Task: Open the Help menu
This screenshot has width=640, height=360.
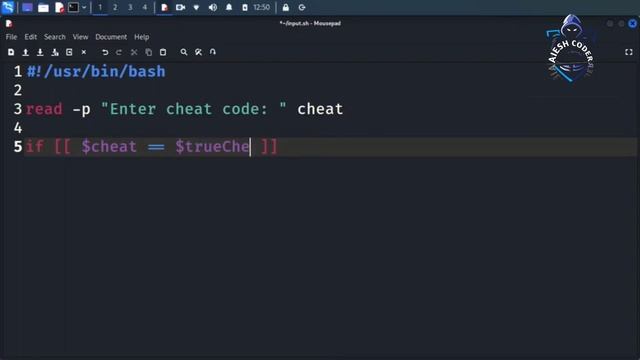Action: point(142,37)
